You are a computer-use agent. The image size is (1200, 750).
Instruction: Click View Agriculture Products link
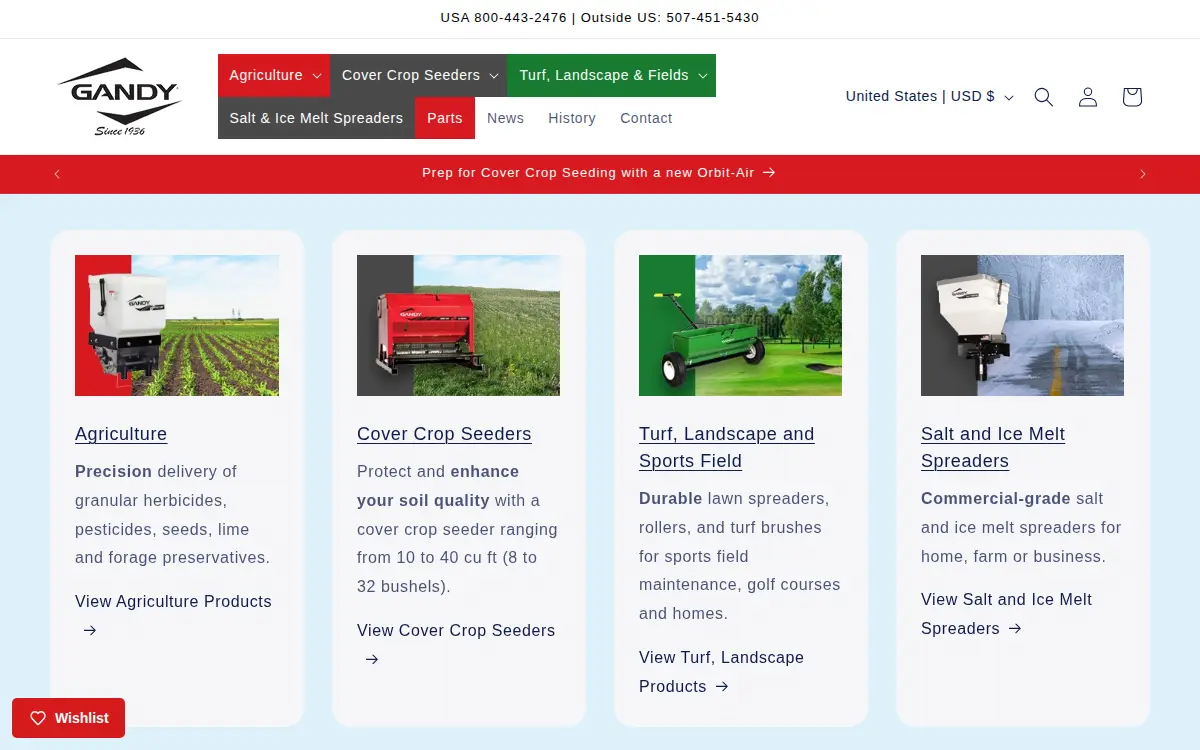pos(173,615)
